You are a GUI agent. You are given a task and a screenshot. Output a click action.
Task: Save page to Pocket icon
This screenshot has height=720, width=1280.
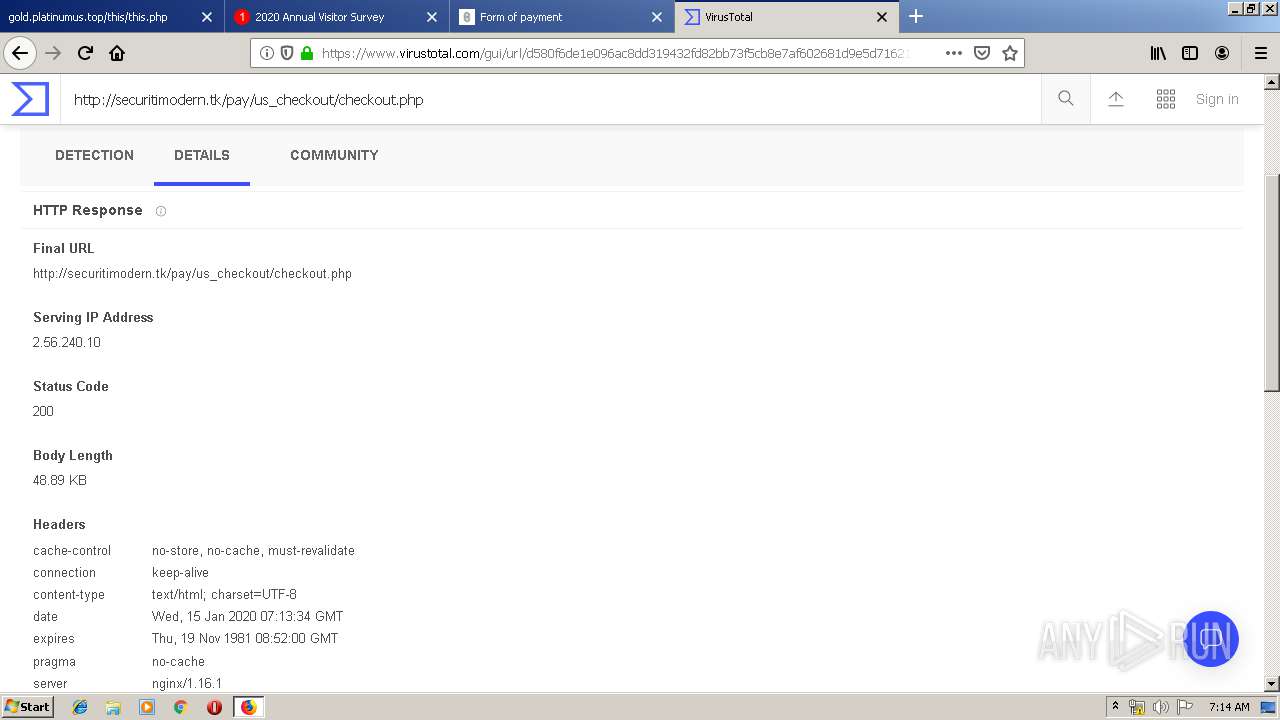coord(982,53)
